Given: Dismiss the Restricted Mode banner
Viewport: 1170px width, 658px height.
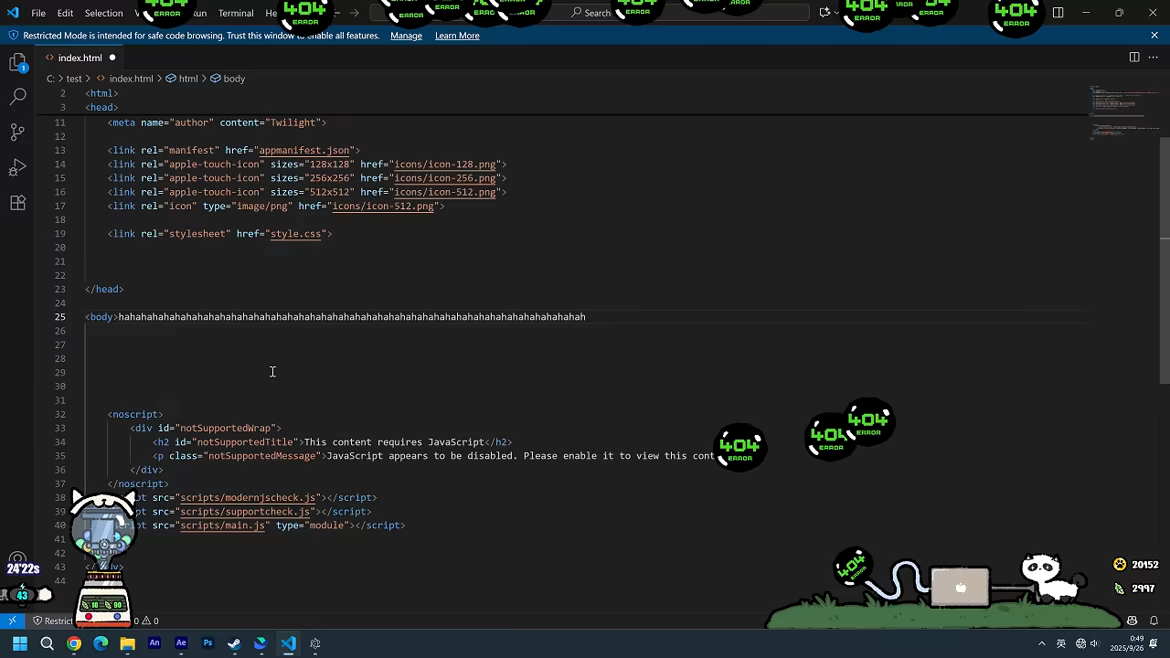Looking at the screenshot, I should tap(1154, 35).
